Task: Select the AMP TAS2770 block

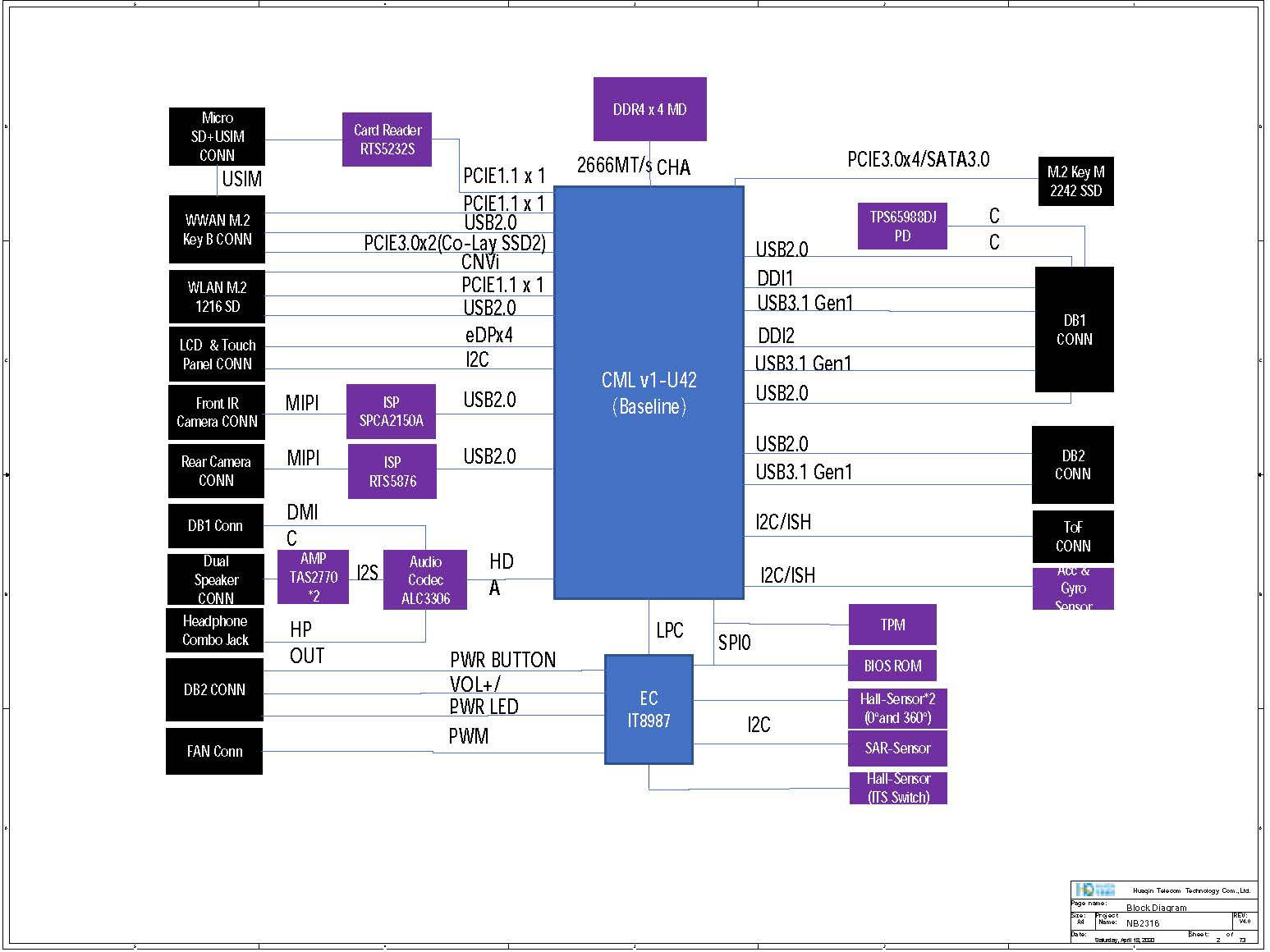Action: (x=313, y=577)
